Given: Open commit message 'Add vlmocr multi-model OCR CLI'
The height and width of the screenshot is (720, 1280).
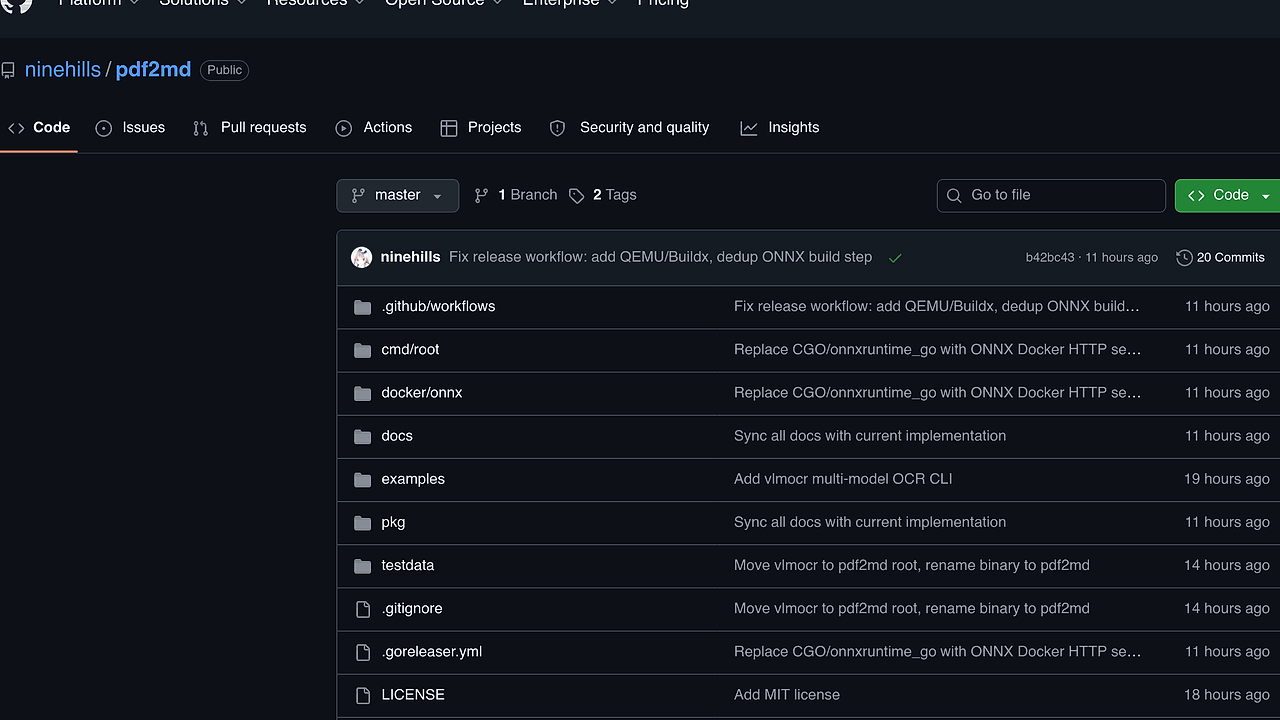Looking at the screenshot, I should [x=843, y=479].
